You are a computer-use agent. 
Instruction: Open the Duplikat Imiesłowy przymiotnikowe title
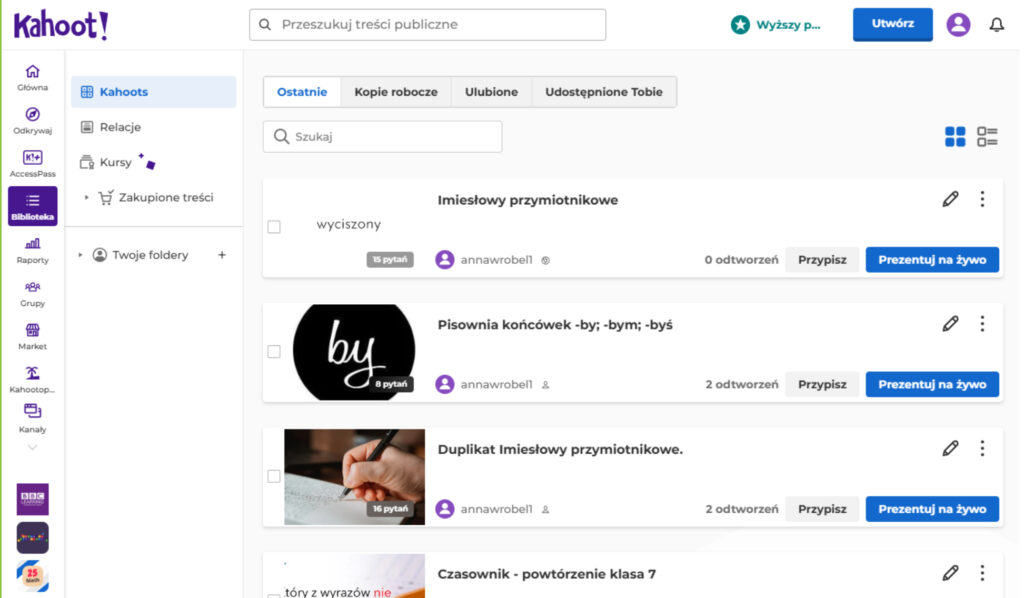[560, 449]
